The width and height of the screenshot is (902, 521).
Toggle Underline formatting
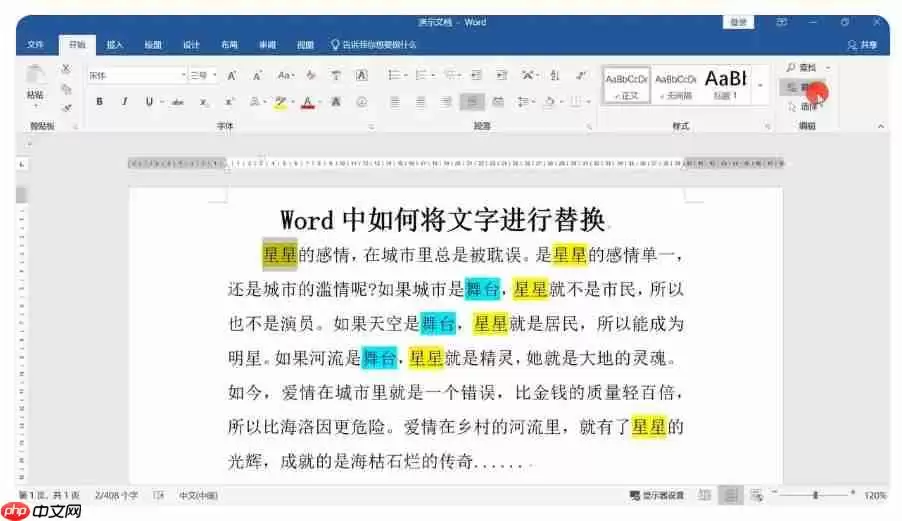point(149,102)
